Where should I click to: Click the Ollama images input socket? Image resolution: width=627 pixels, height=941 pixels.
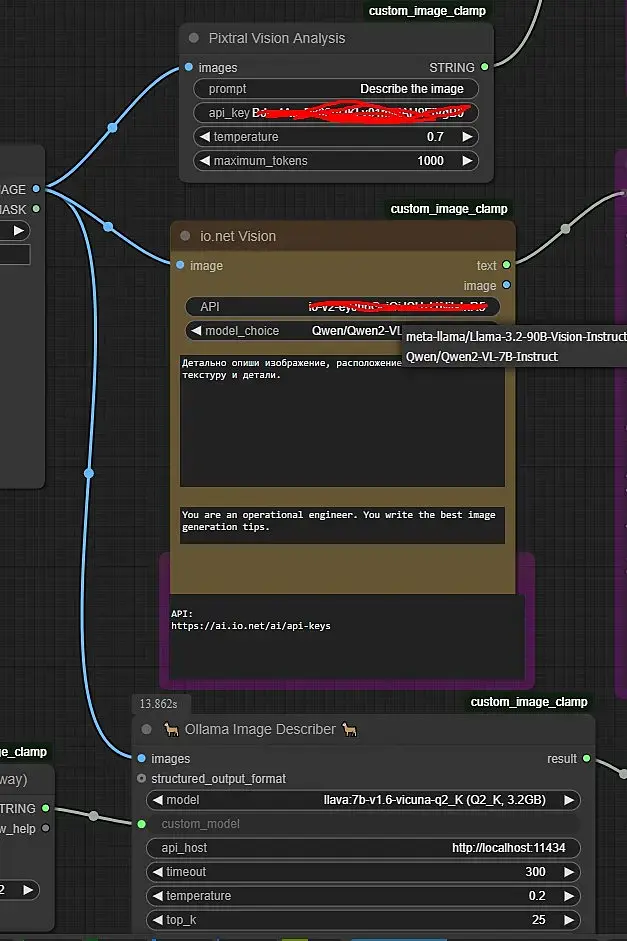pyautogui.click(x=141, y=759)
